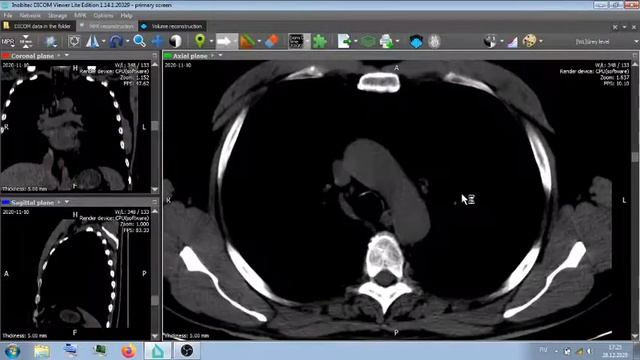Expand the export document dropdown arrow
The image size is (640, 360).
(x=356, y=42)
